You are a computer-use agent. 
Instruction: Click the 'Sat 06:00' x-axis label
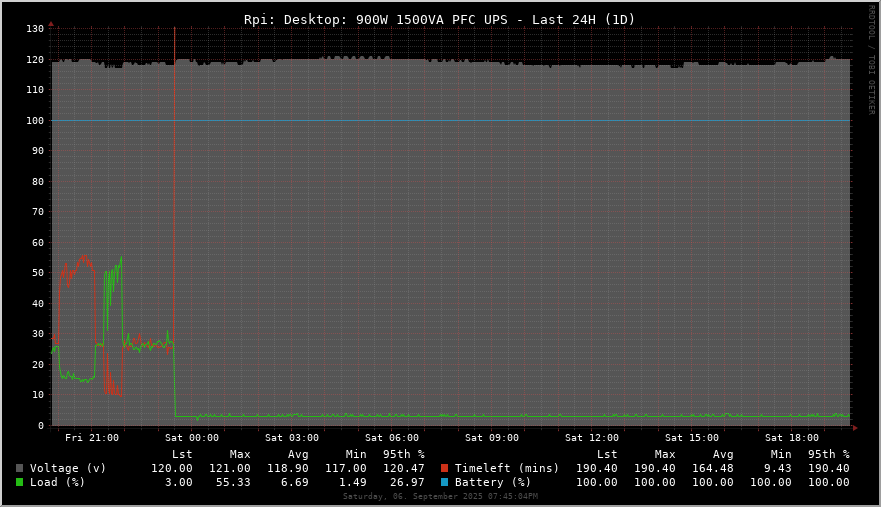392,438
